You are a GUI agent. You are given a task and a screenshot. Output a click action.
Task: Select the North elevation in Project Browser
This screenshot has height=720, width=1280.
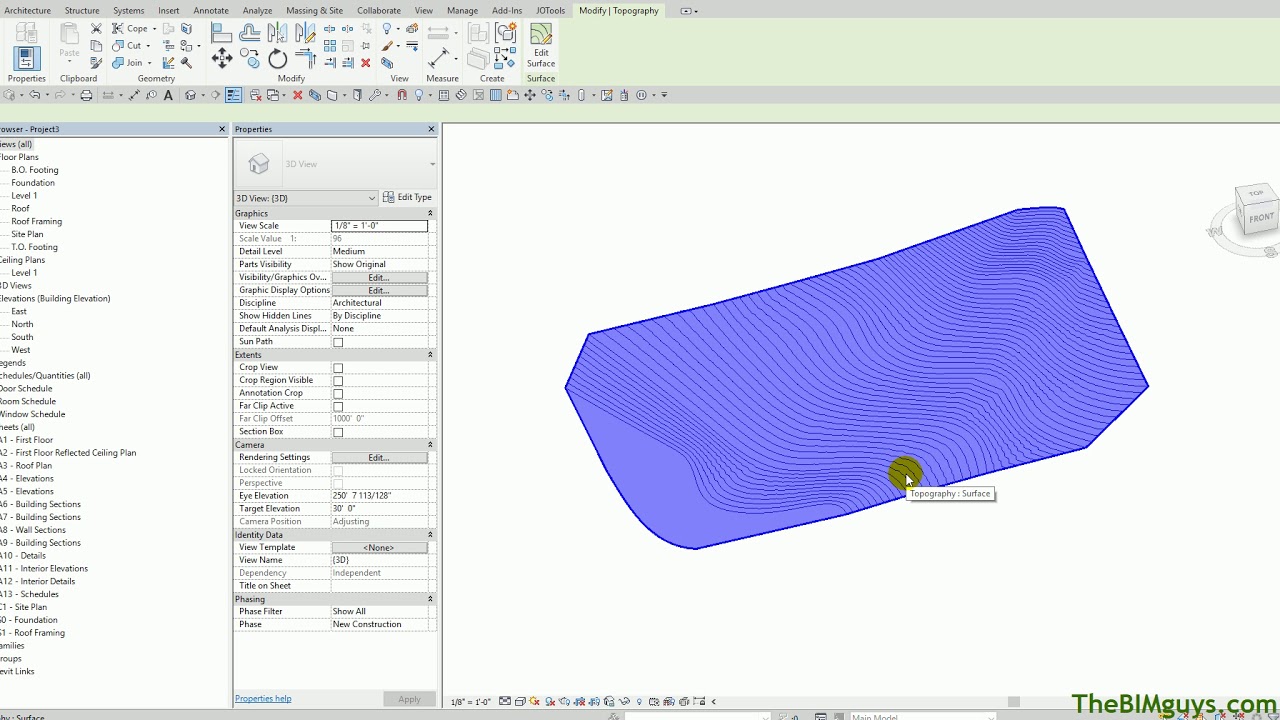(22, 324)
